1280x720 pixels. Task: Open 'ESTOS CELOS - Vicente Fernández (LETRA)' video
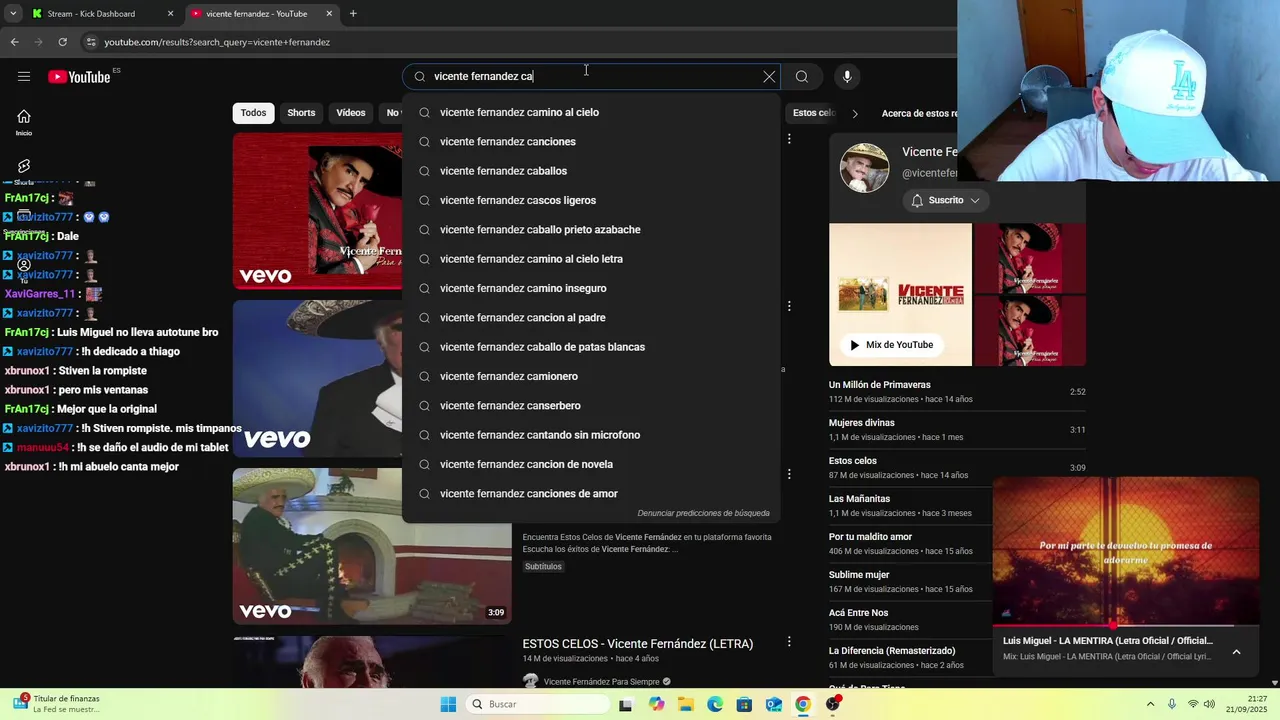click(x=637, y=644)
